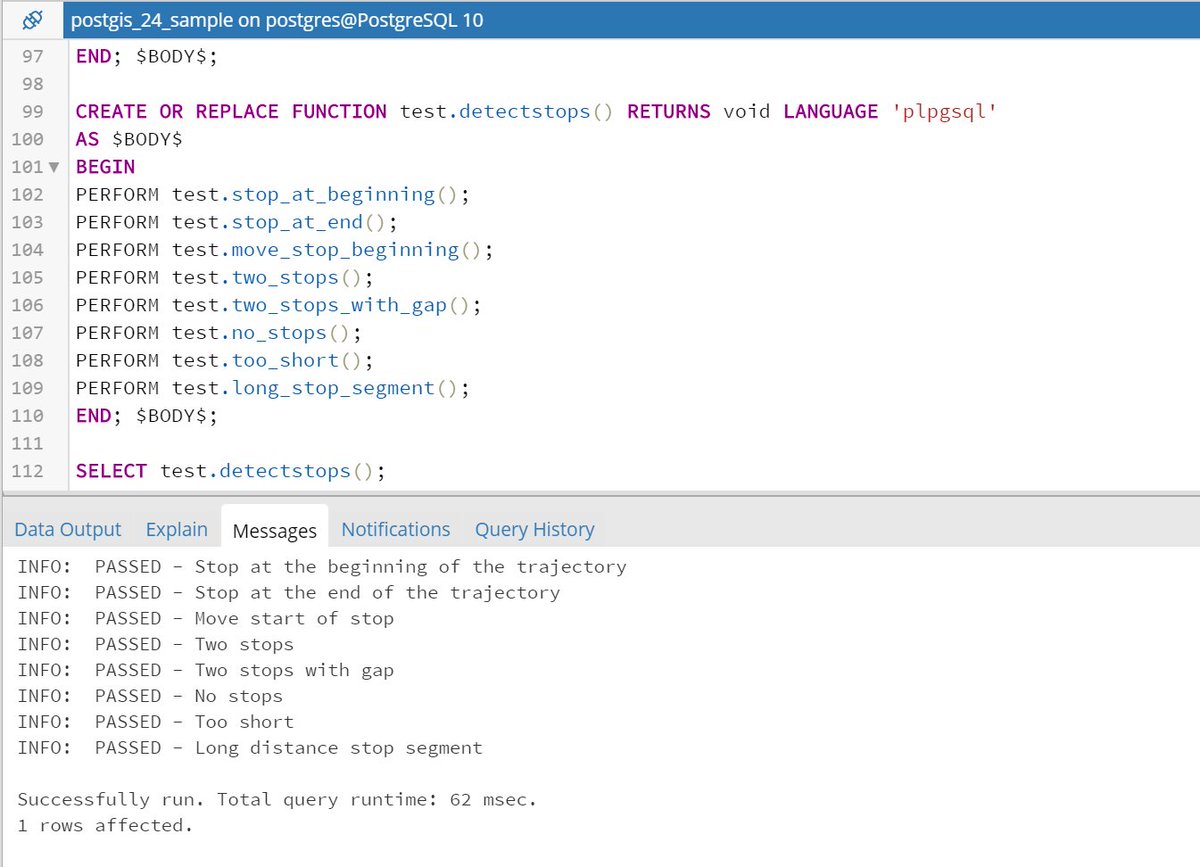Click message 'Two stops with gap'
This screenshot has height=867, width=1200.
tap(294, 671)
